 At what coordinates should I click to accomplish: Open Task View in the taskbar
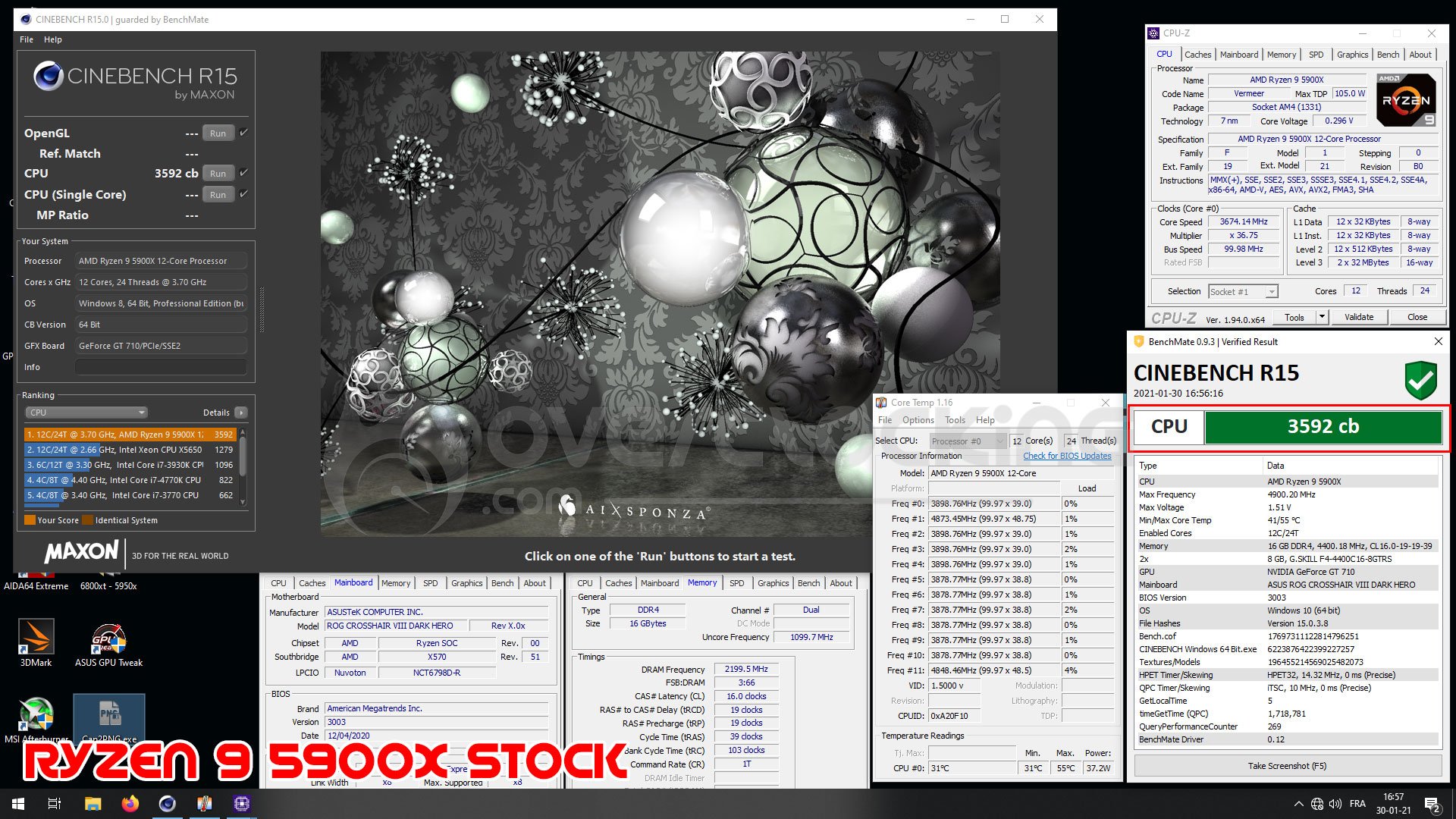tap(55, 804)
